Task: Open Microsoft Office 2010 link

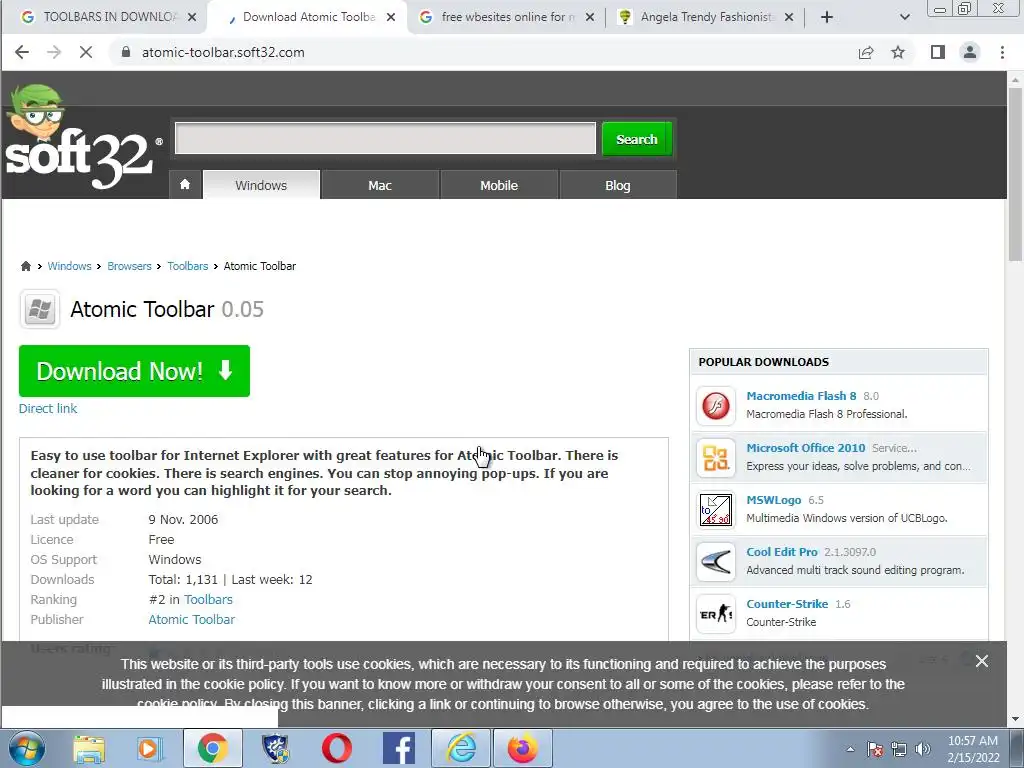Action: click(x=806, y=448)
